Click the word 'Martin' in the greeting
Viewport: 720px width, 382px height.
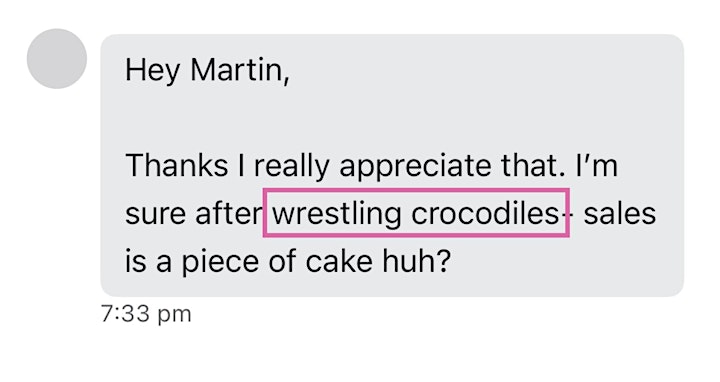point(236,70)
